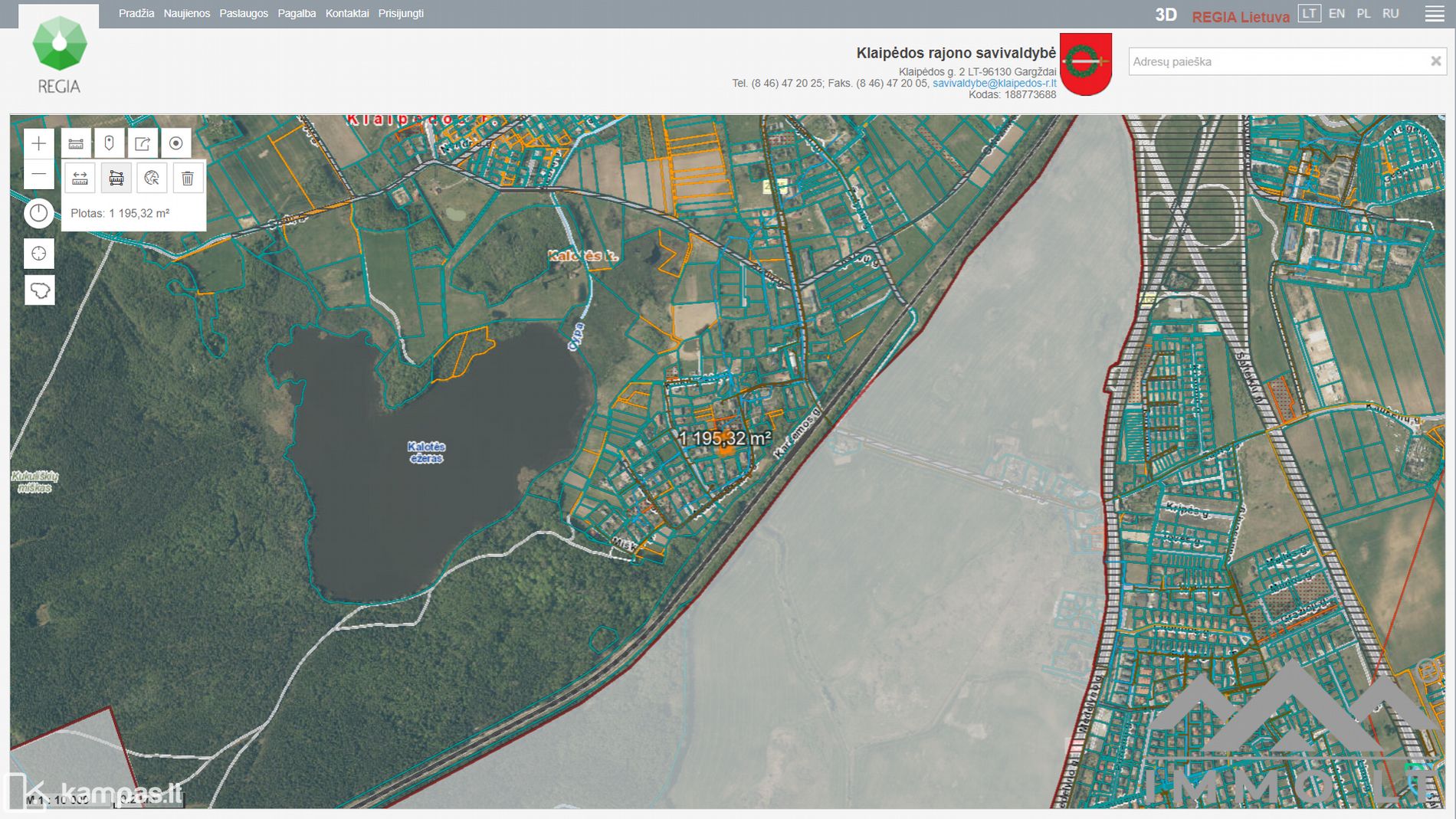This screenshot has width=1456, height=819.
Task: Show full Lithuania map extent
Action: point(39,290)
